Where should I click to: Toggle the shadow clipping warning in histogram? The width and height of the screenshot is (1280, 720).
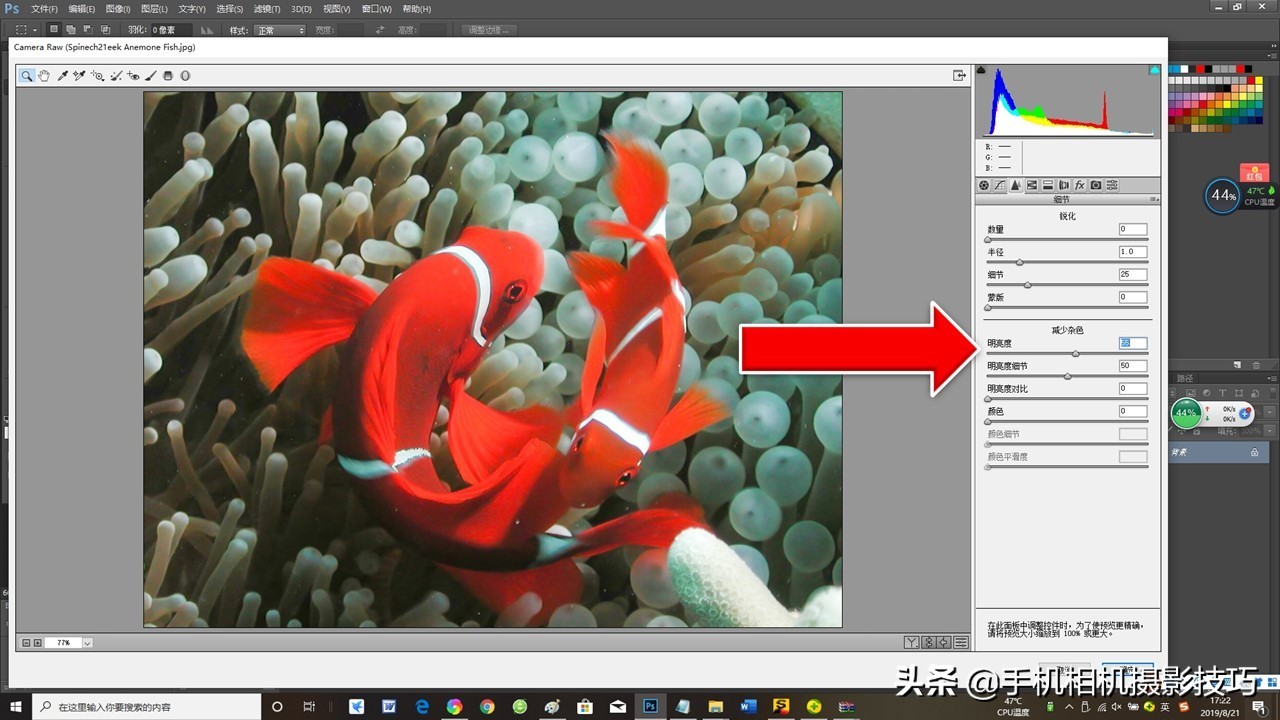click(x=981, y=70)
